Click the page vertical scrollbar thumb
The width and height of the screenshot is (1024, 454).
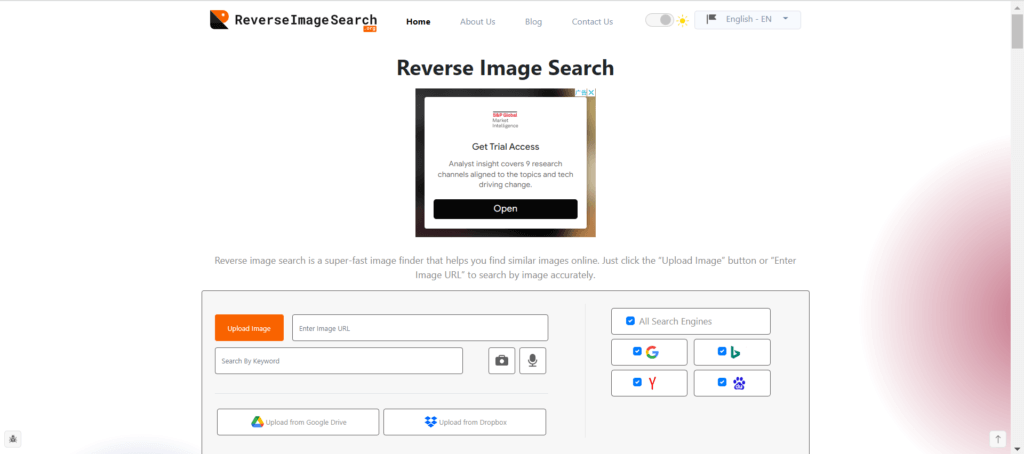(x=1017, y=31)
